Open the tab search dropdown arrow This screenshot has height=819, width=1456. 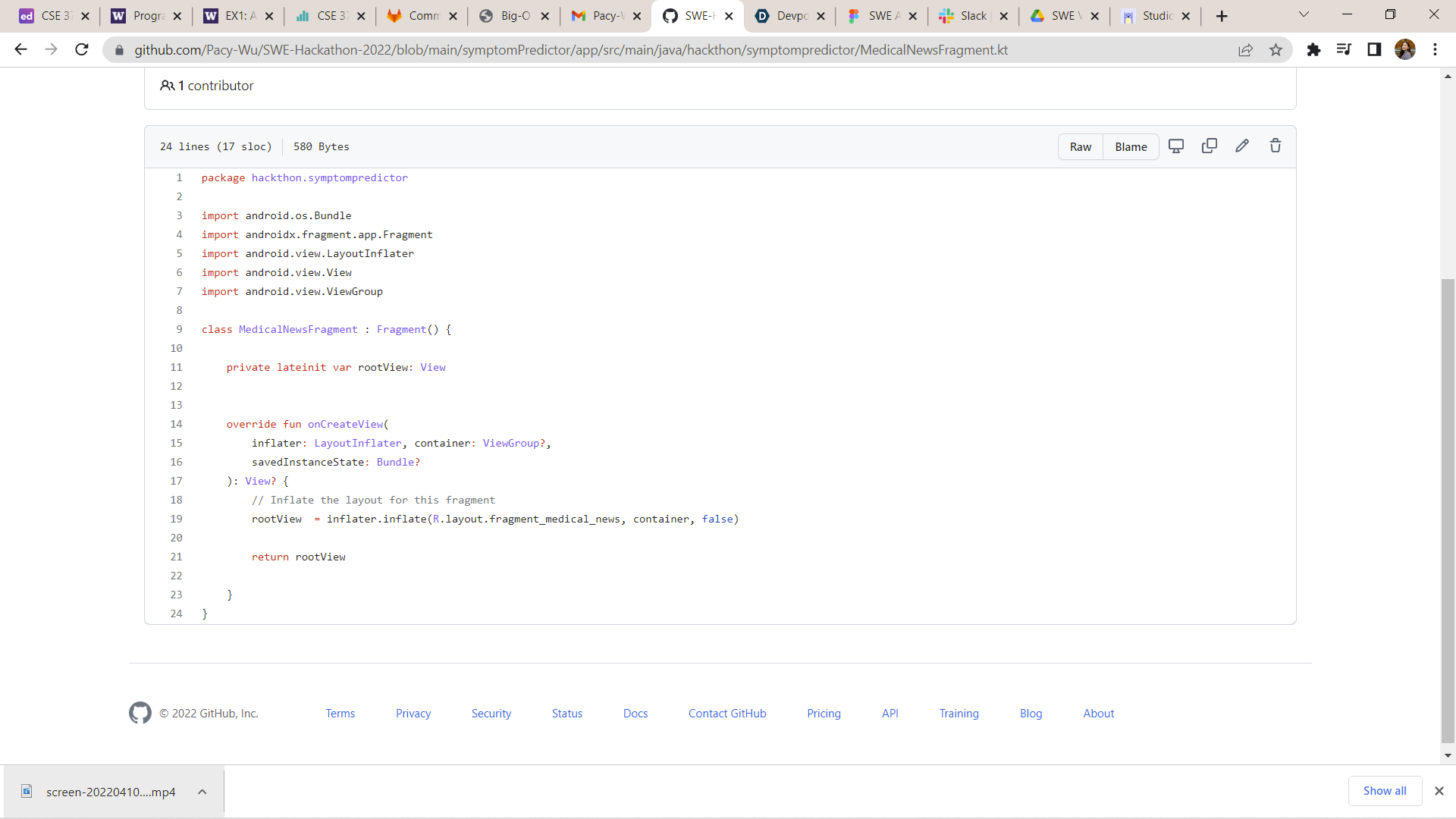[1304, 15]
